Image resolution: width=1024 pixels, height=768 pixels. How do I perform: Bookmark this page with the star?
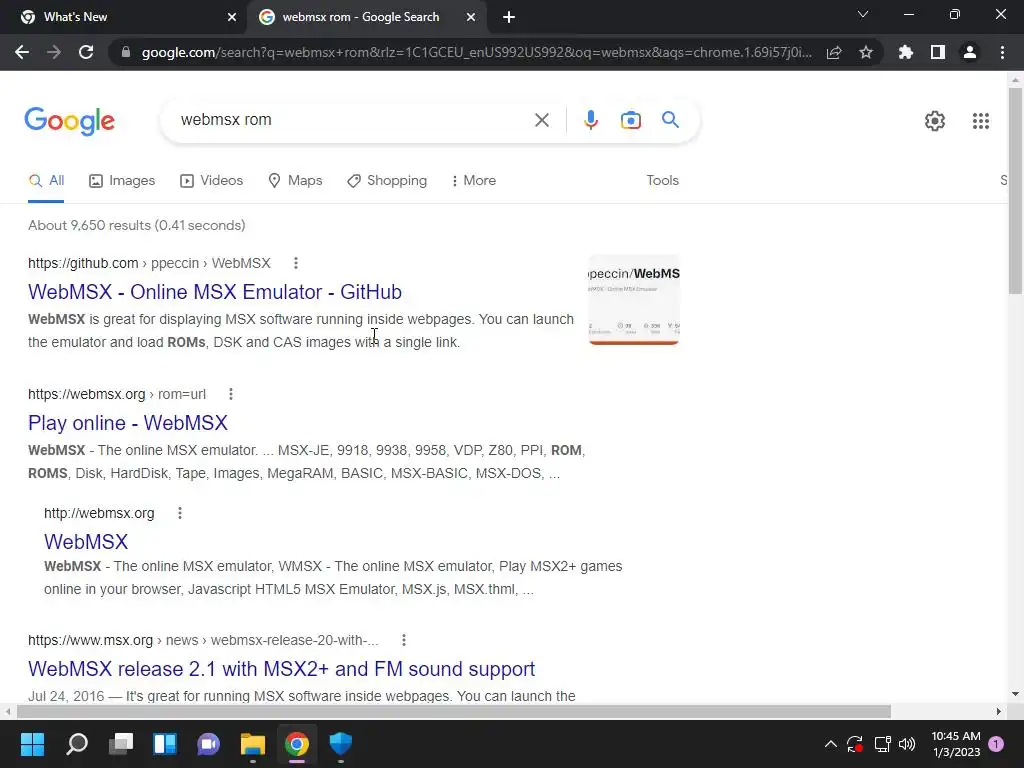pos(866,52)
